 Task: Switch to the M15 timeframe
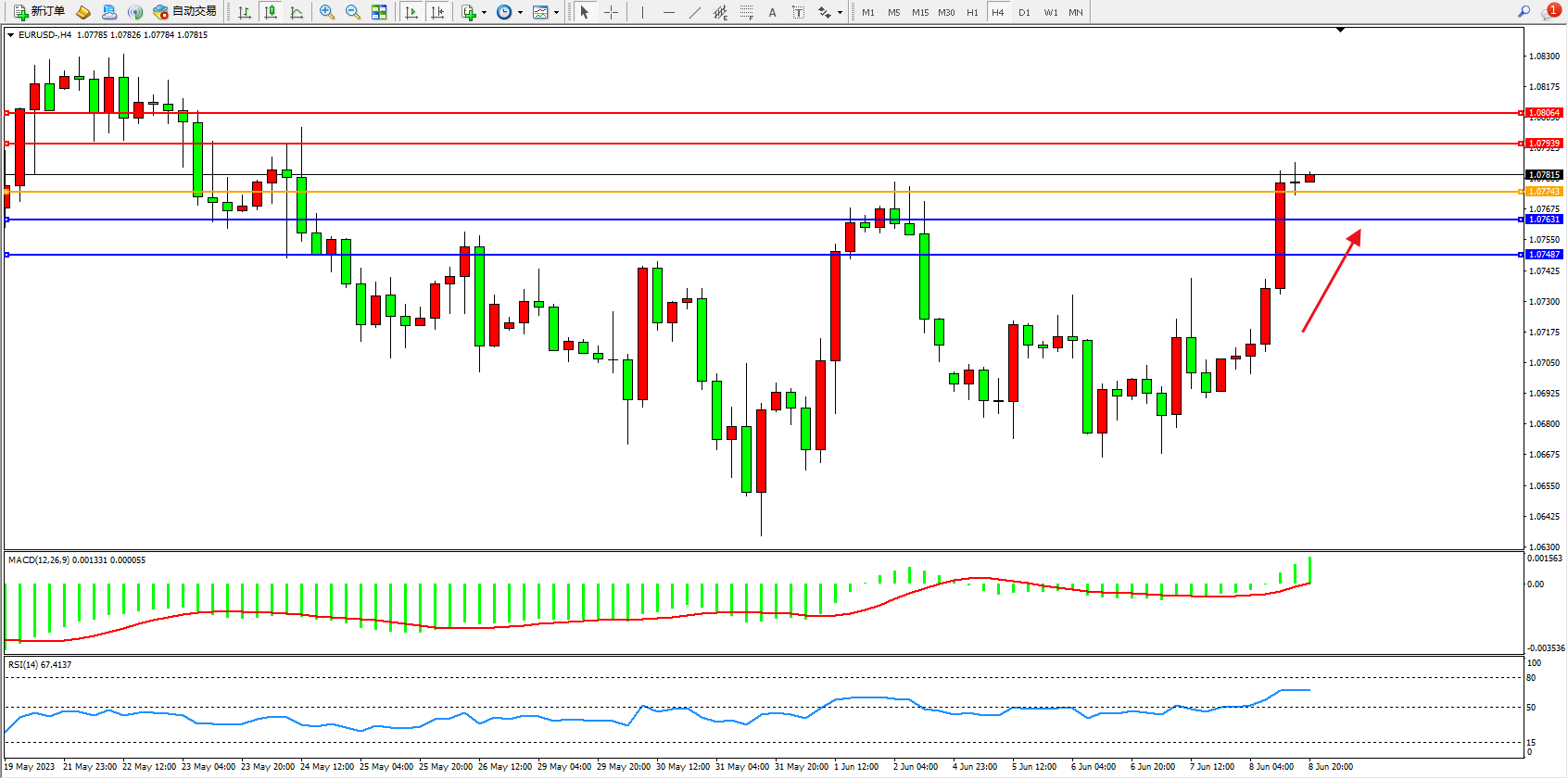[x=919, y=12]
